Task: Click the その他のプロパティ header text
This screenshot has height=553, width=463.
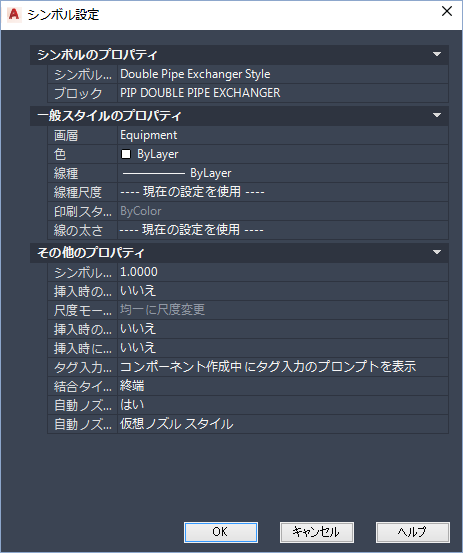Action: click(91, 253)
